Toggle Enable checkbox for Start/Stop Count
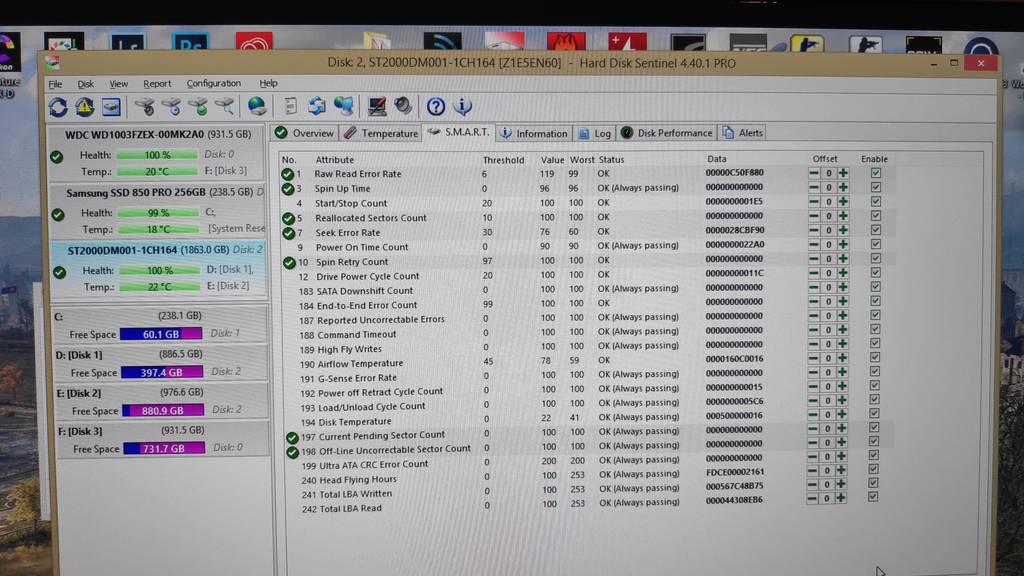The image size is (1024, 576). click(876, 202)
